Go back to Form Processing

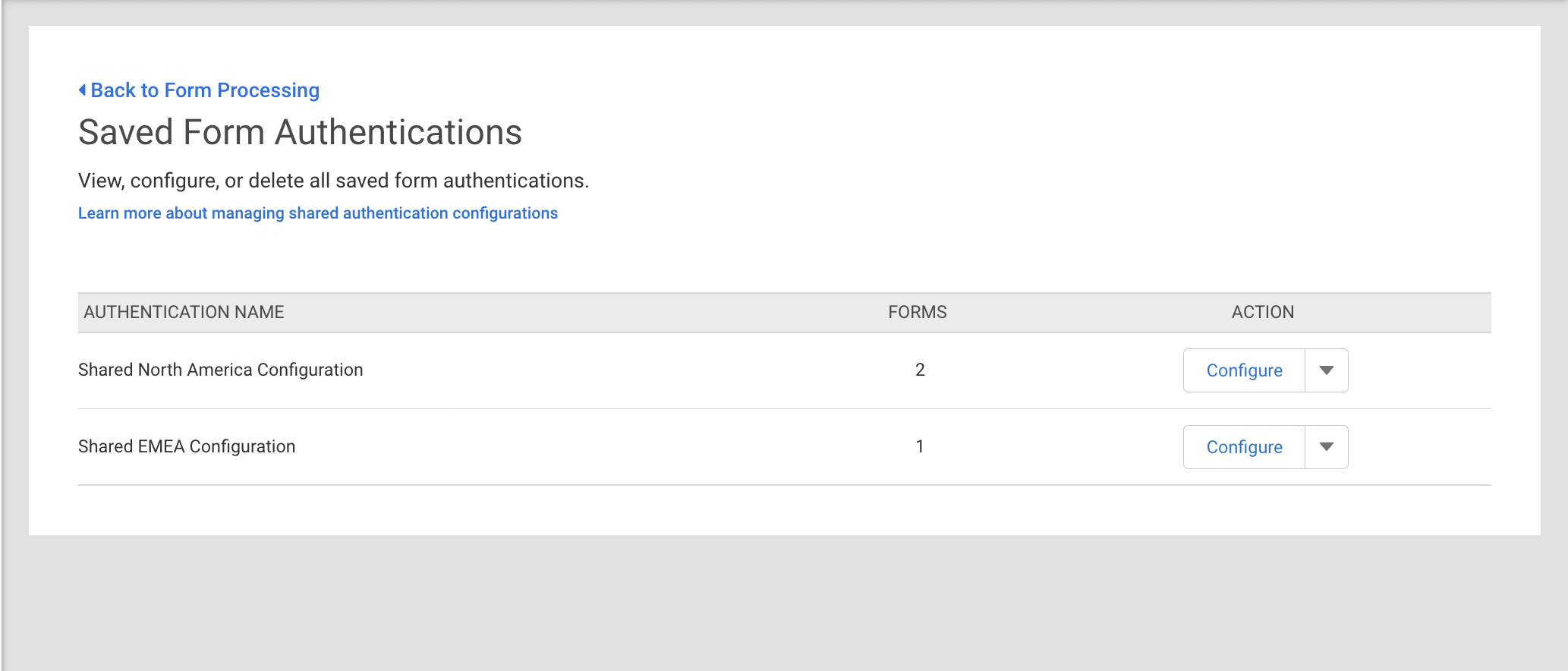coord(205,90)
